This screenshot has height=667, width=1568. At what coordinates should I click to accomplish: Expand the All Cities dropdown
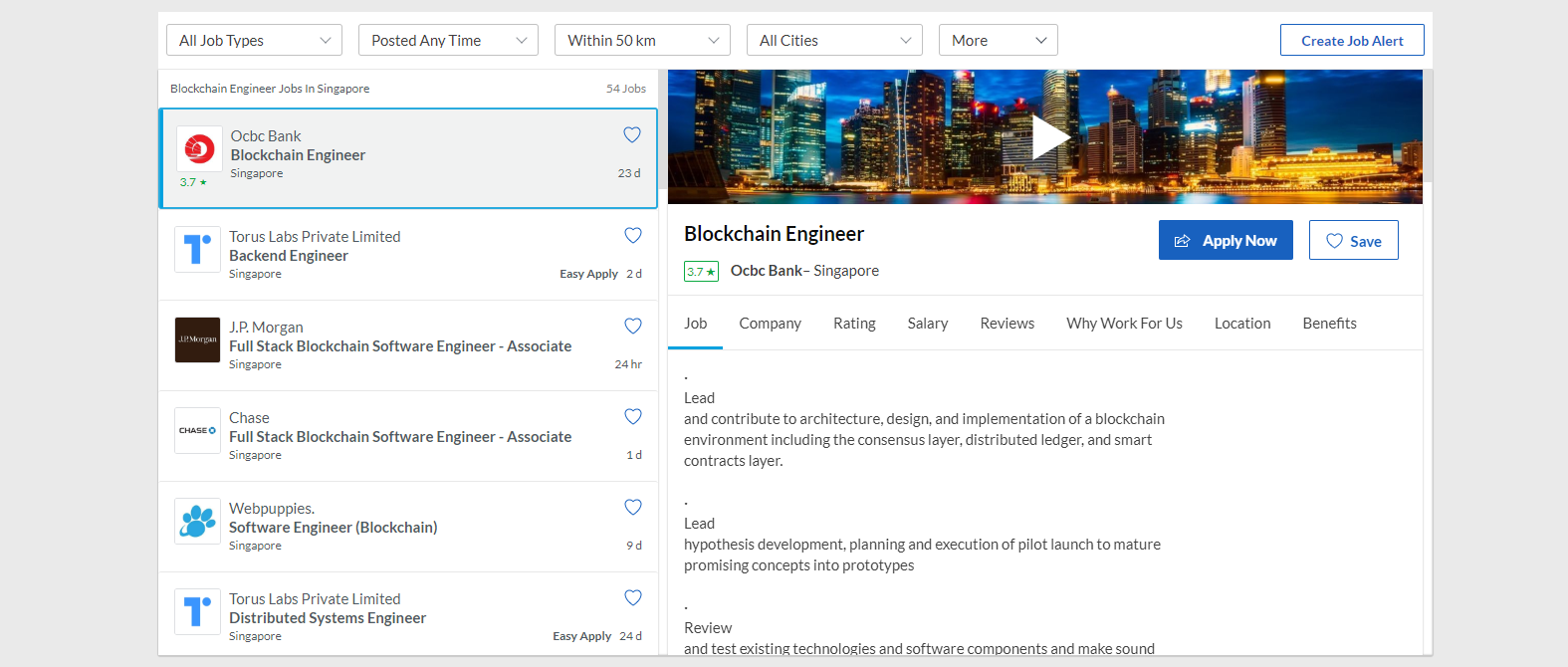coord(834,40)
